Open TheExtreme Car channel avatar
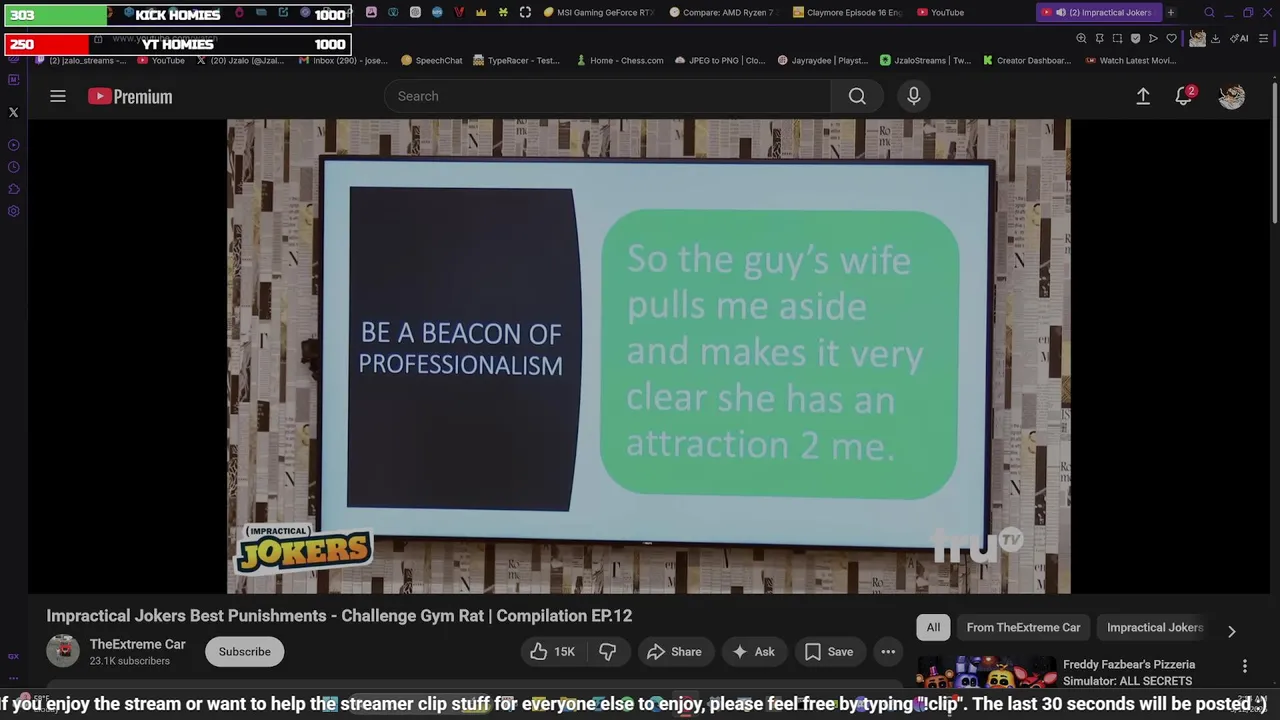Screen dimensions: 1280x720 point(63,651)
